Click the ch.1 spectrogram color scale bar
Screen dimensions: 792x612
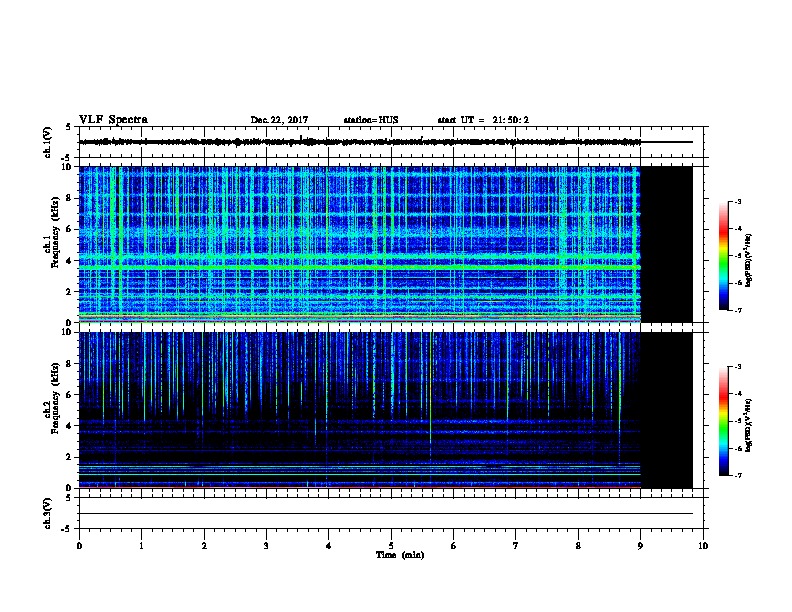pos(723,256)
